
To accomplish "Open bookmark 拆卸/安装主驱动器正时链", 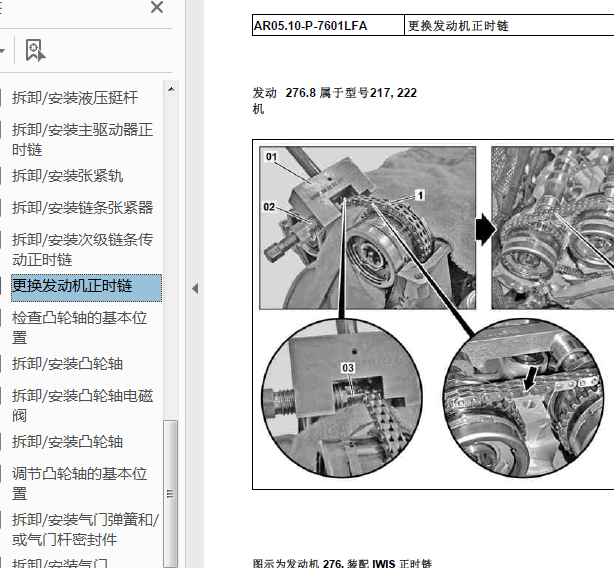I will click(82, 140).
